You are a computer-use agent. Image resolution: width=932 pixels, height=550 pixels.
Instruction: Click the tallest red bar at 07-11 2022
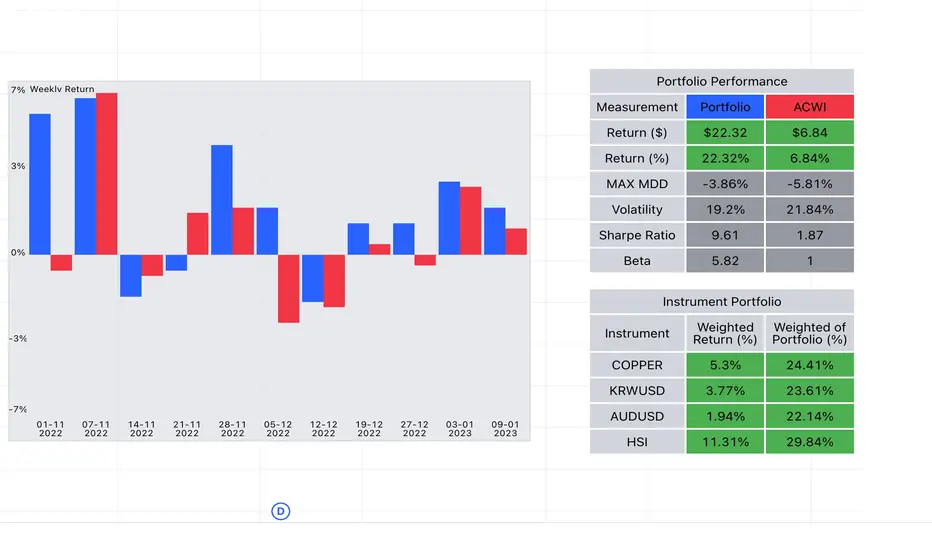pos(106,174)
